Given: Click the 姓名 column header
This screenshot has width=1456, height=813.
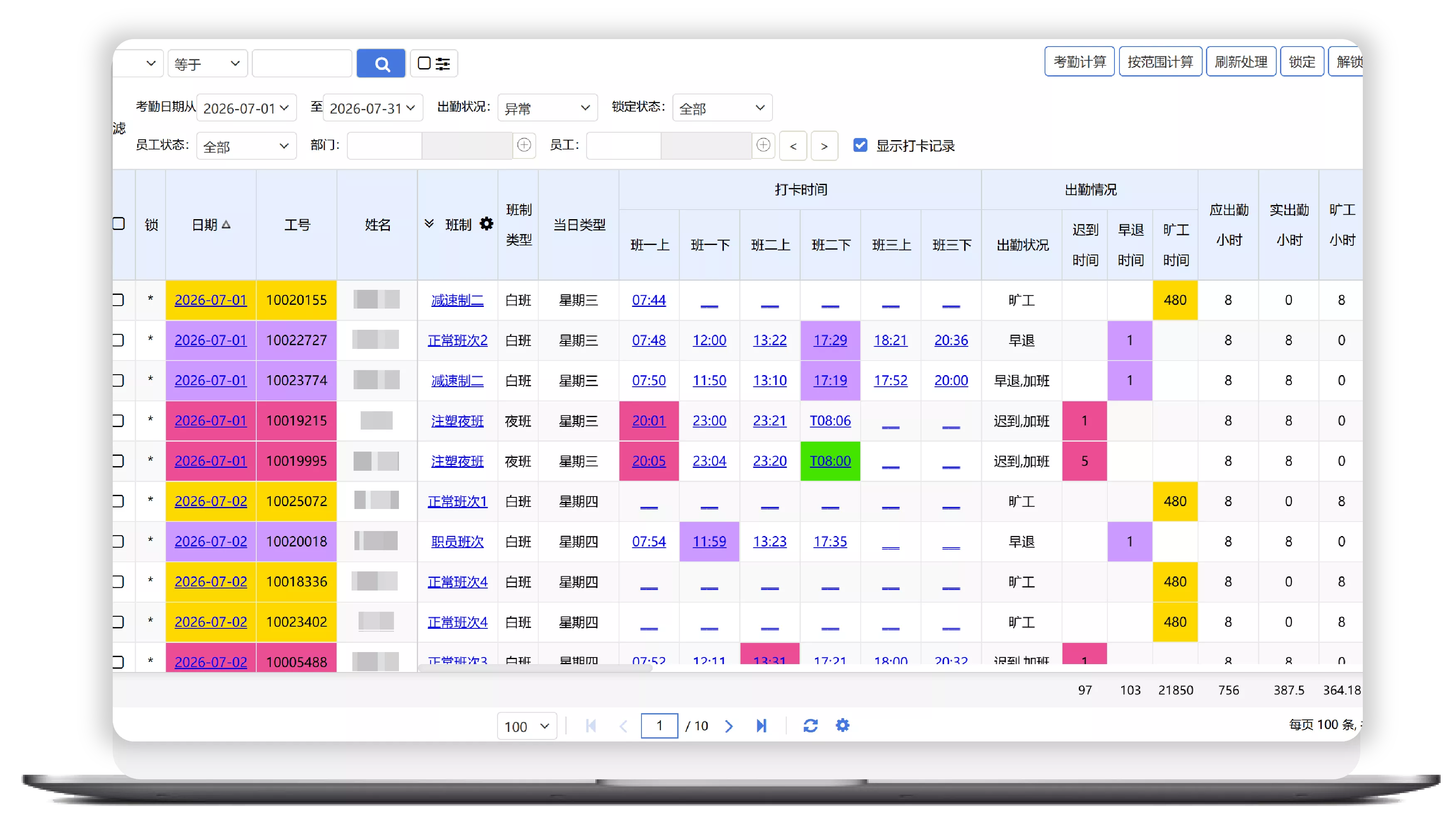Looking at the screenshot, I should click(x=378, y=225).
